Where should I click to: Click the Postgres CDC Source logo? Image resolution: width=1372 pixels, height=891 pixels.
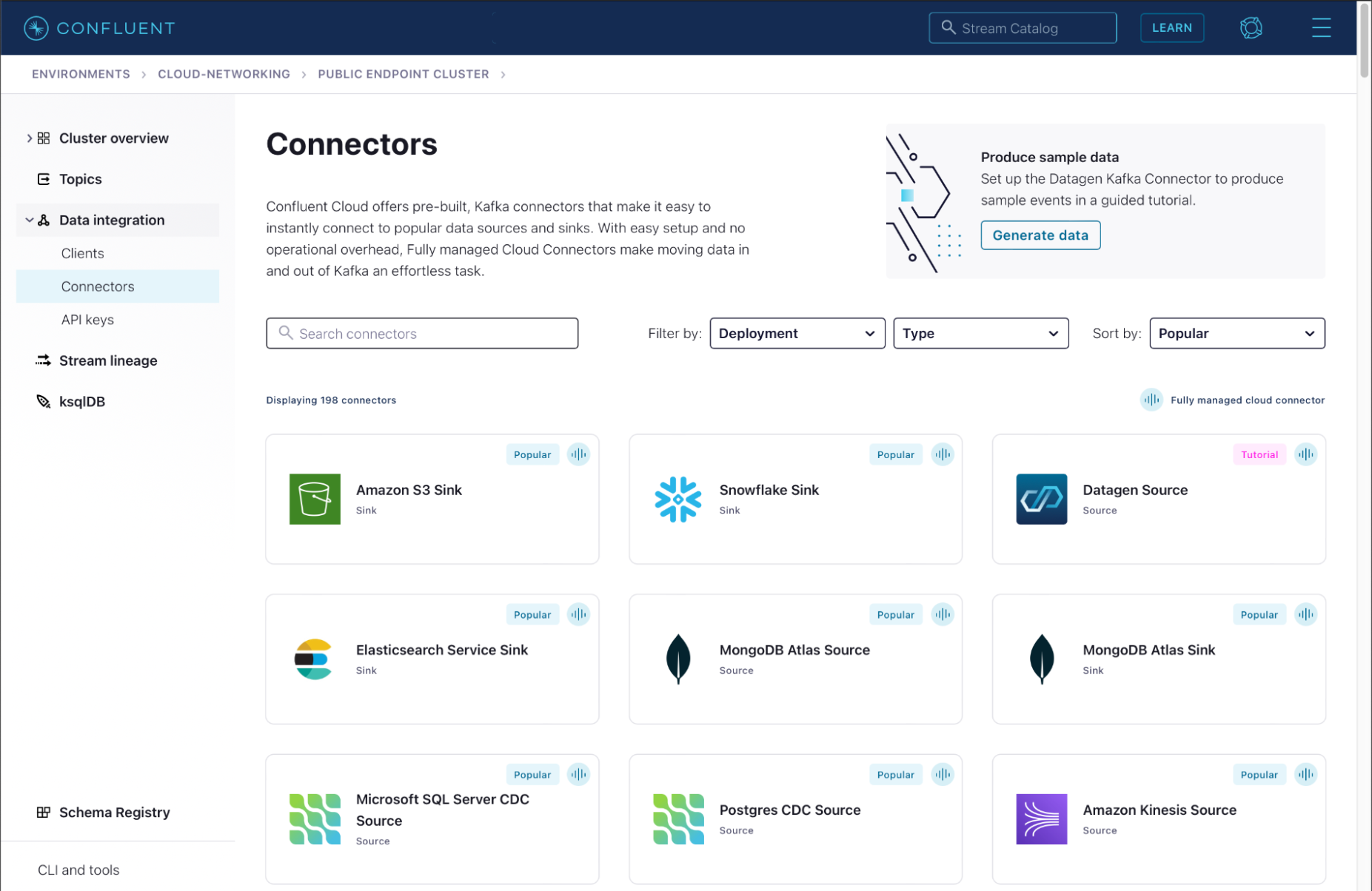678,819
